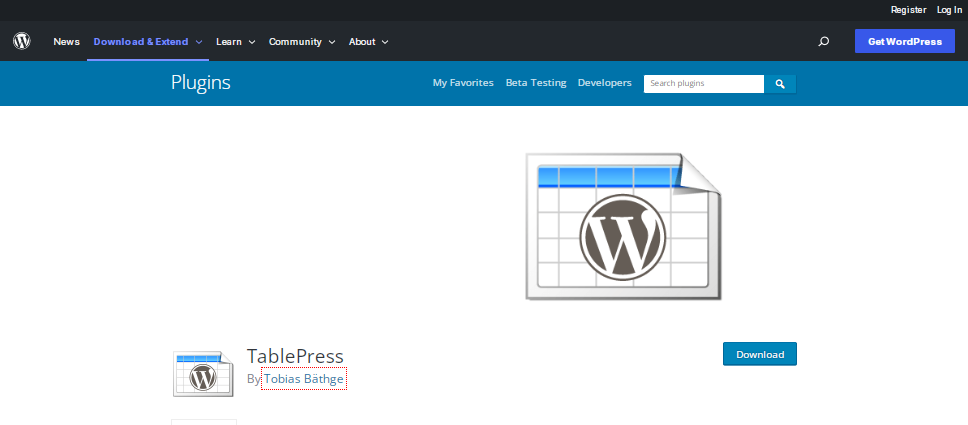The height and width of the screenshot is (425, 968).
Task: Click the Register link
Action: pyautogui.click(x=908, y=9)
